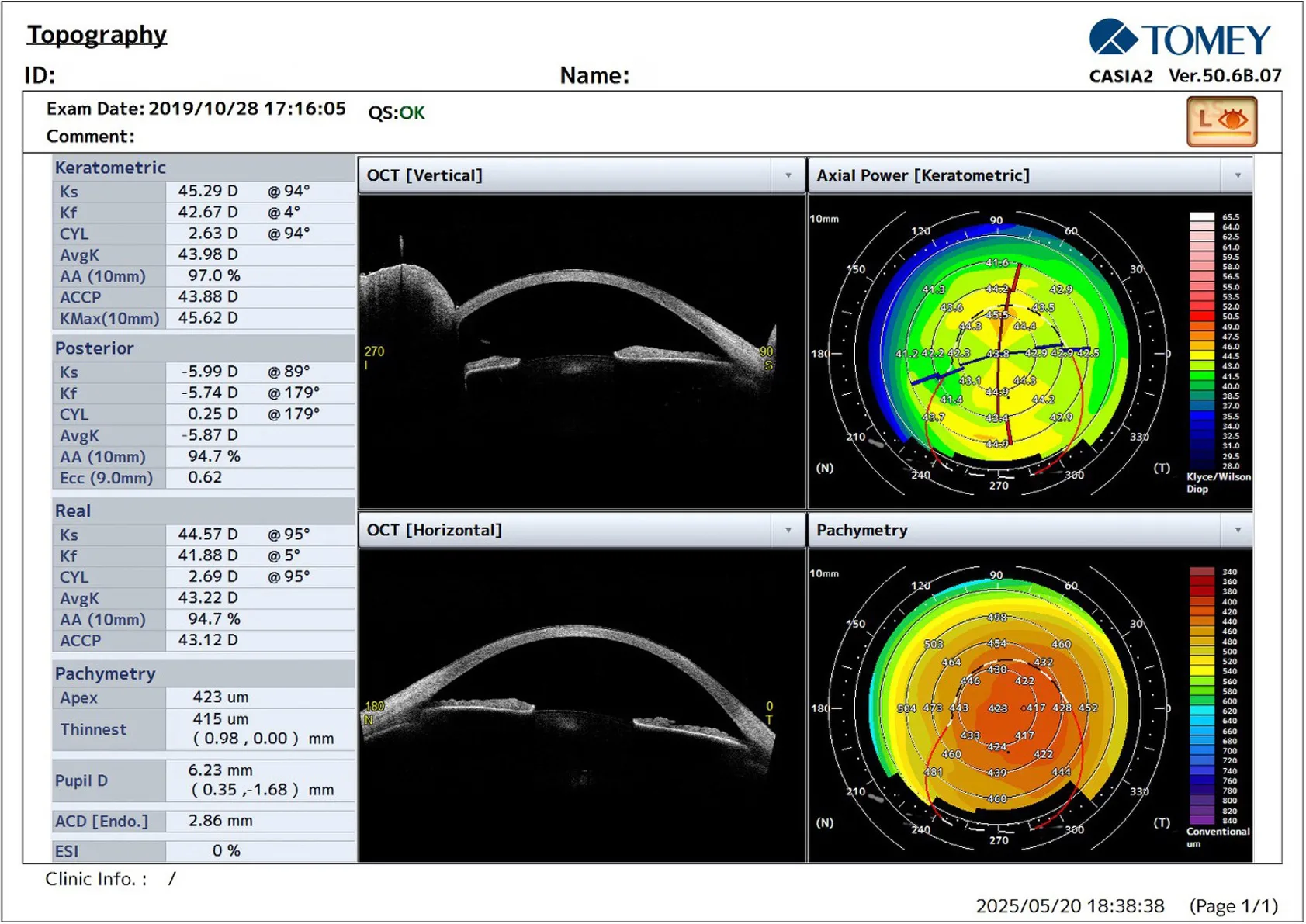Click the Thinnest value 415 um

(x=221, y=719)
